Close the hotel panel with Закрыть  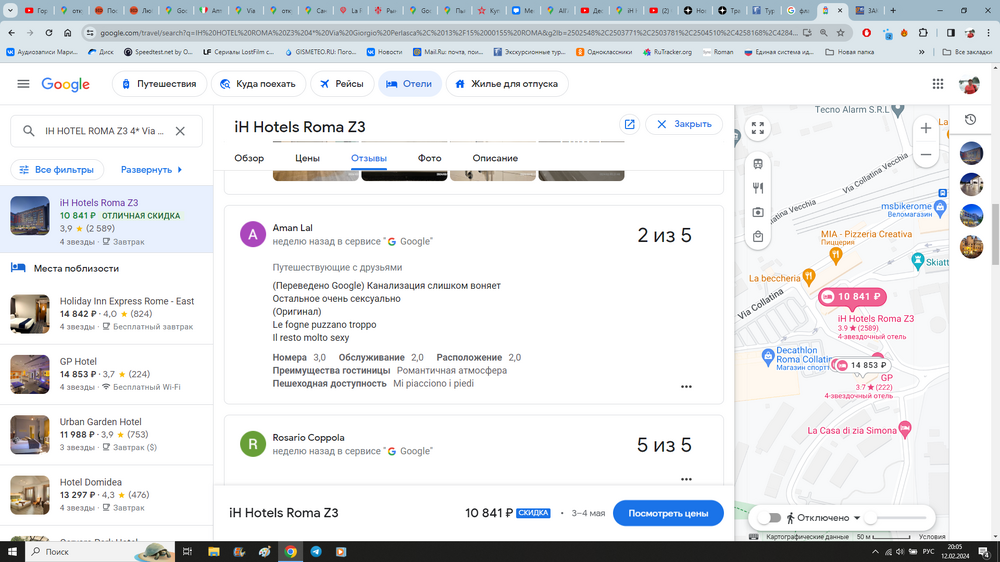coord(684,124)
